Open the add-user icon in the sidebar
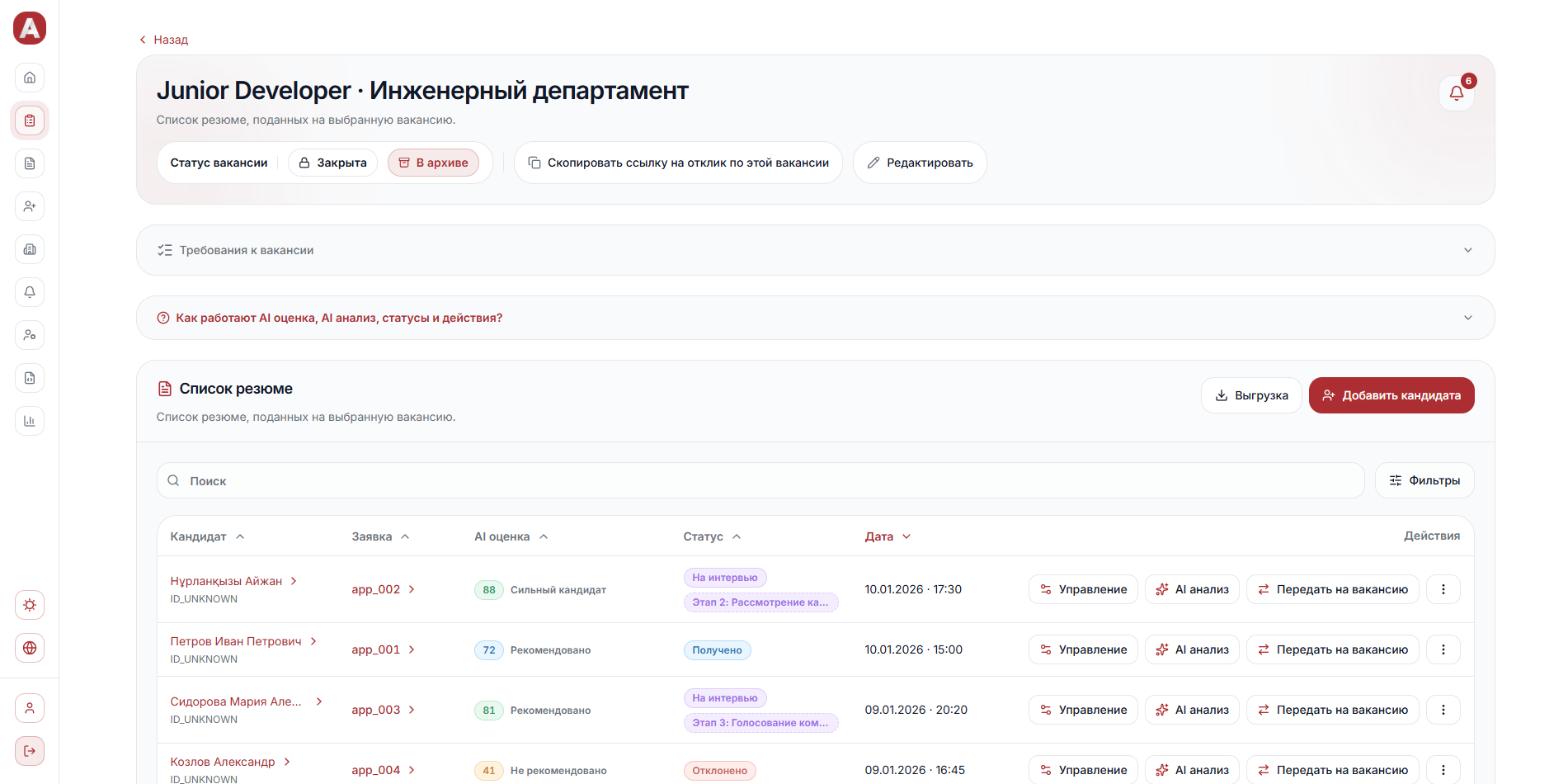Viewport: 1568px width, 784px height. 30,206
